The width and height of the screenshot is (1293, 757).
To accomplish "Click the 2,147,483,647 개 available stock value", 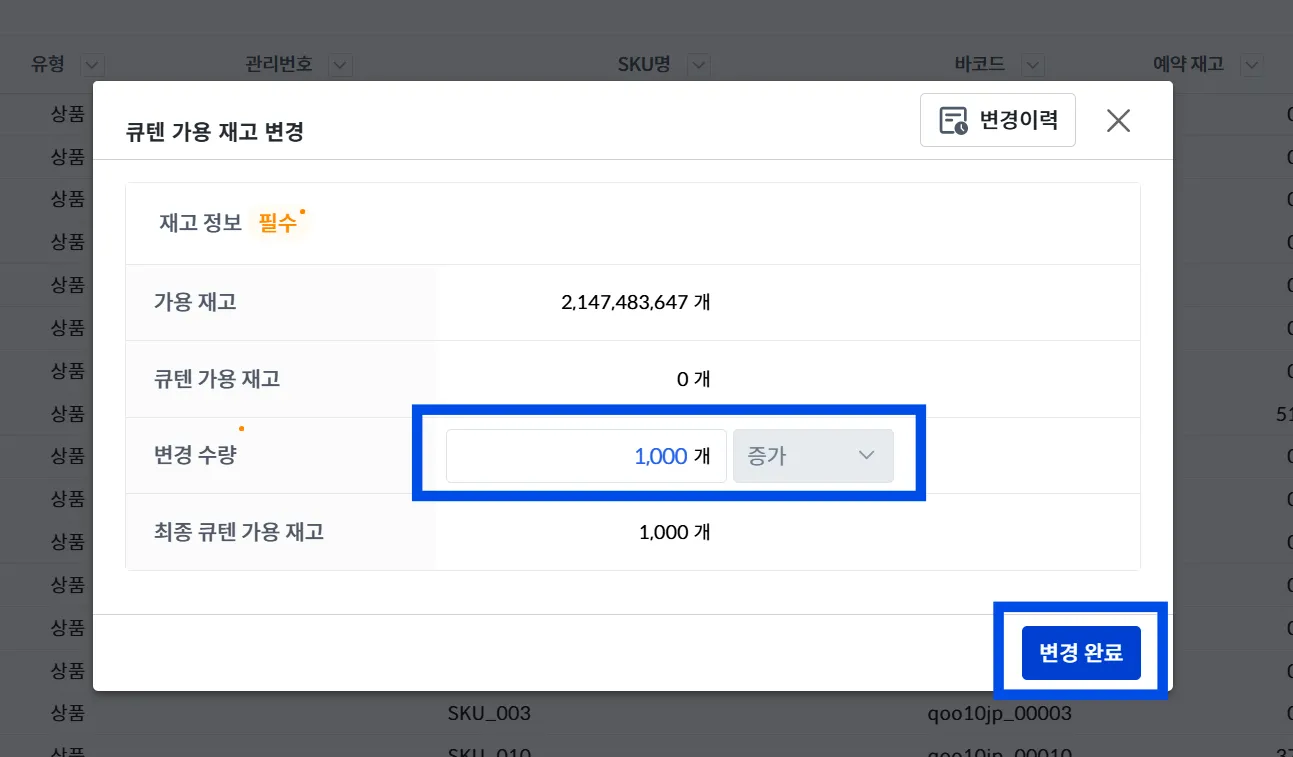I will click(636, 302).
